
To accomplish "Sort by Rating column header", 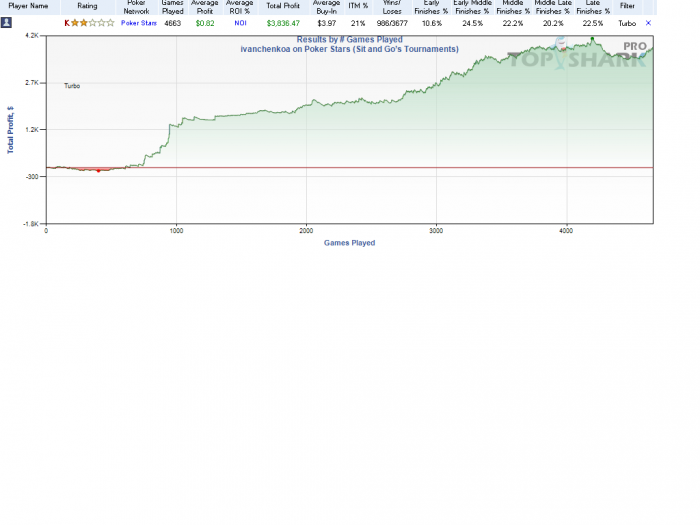I will click(x=87, y=6).
